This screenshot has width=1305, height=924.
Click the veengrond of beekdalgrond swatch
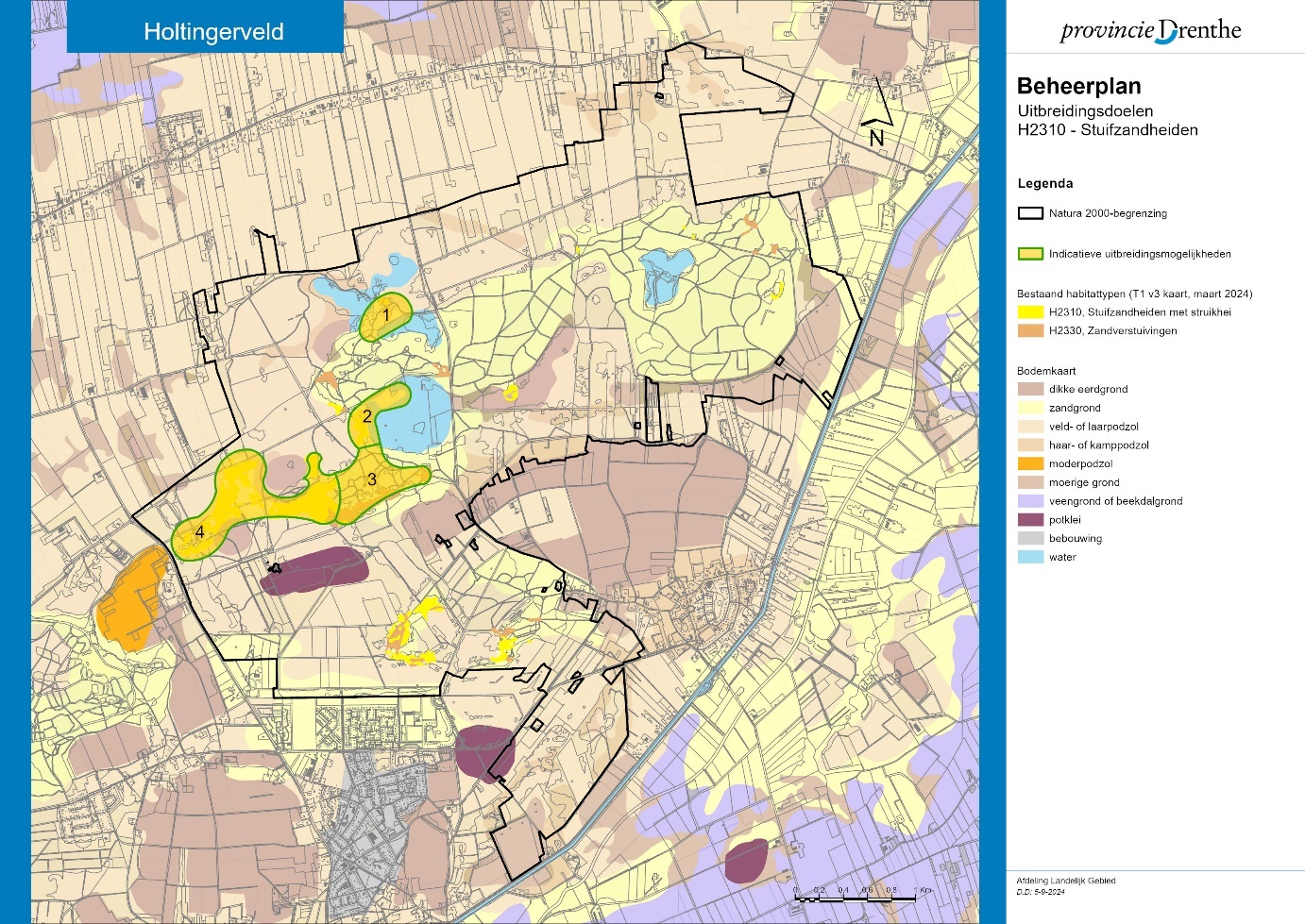pos(1029,501)
